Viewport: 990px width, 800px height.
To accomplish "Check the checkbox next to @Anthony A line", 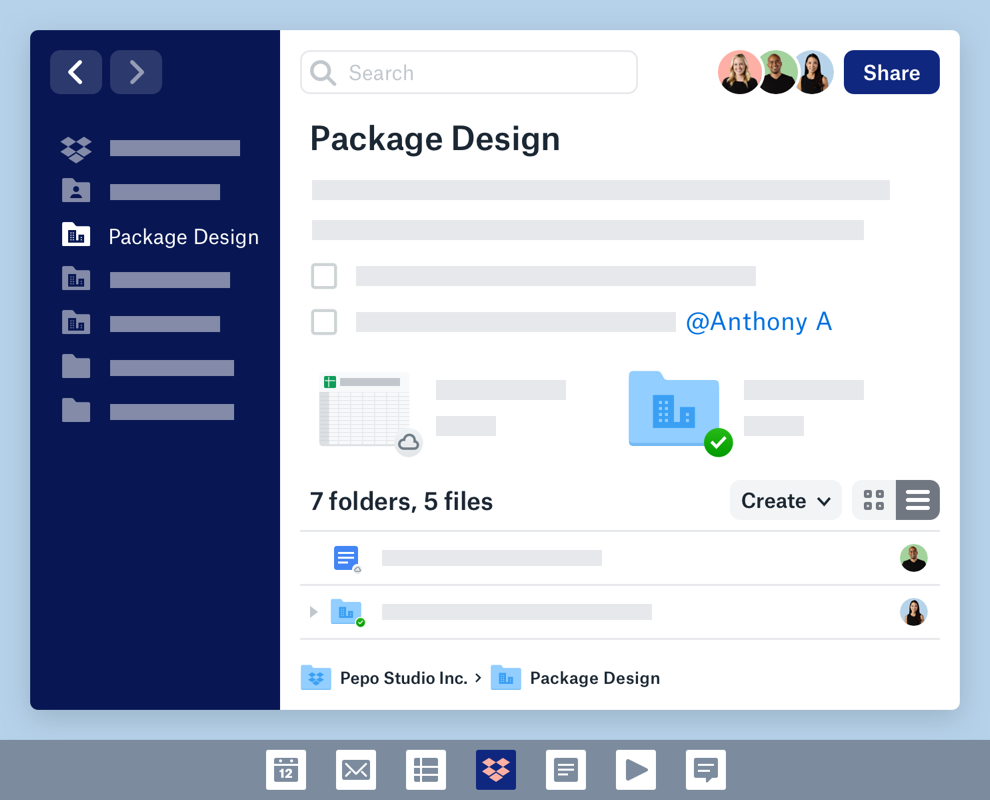I will click(324, 322).
